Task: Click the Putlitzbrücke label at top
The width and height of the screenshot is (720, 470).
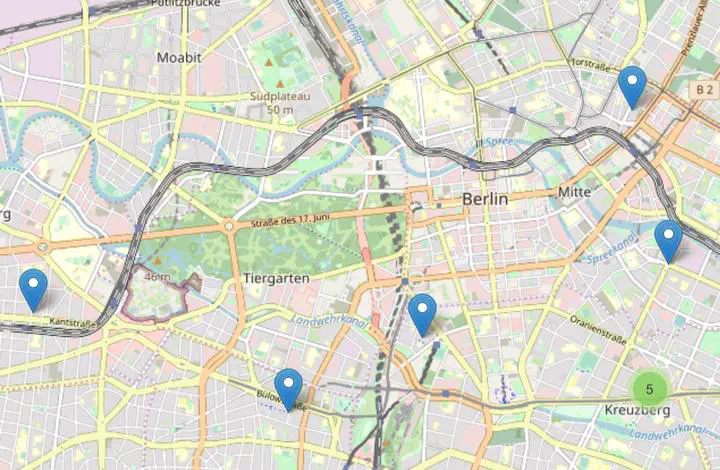Action: coord(186,3)
